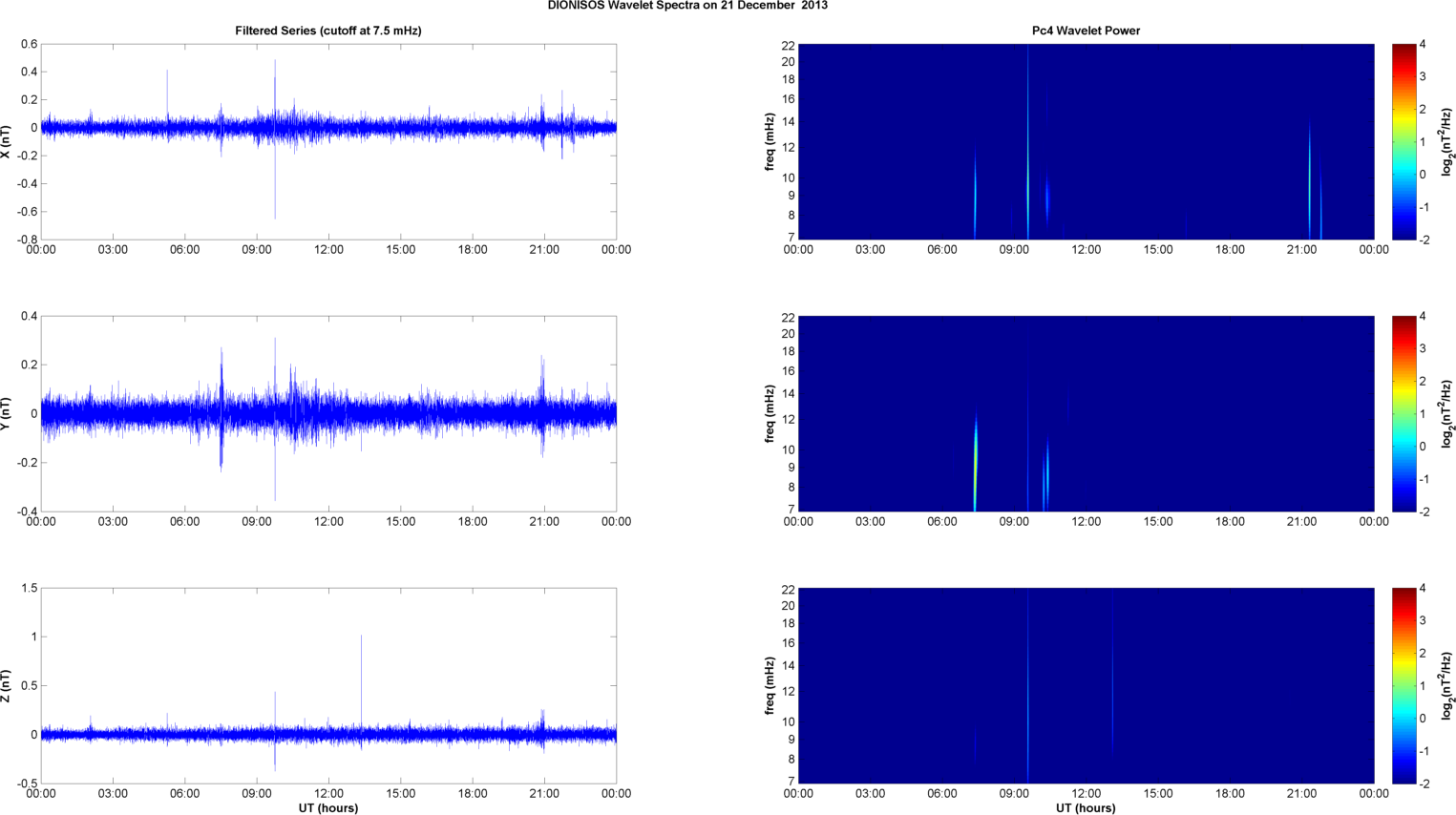
Task: Click "freq (mHz)" label of the top spectrogram
Action: coord(770,141)
